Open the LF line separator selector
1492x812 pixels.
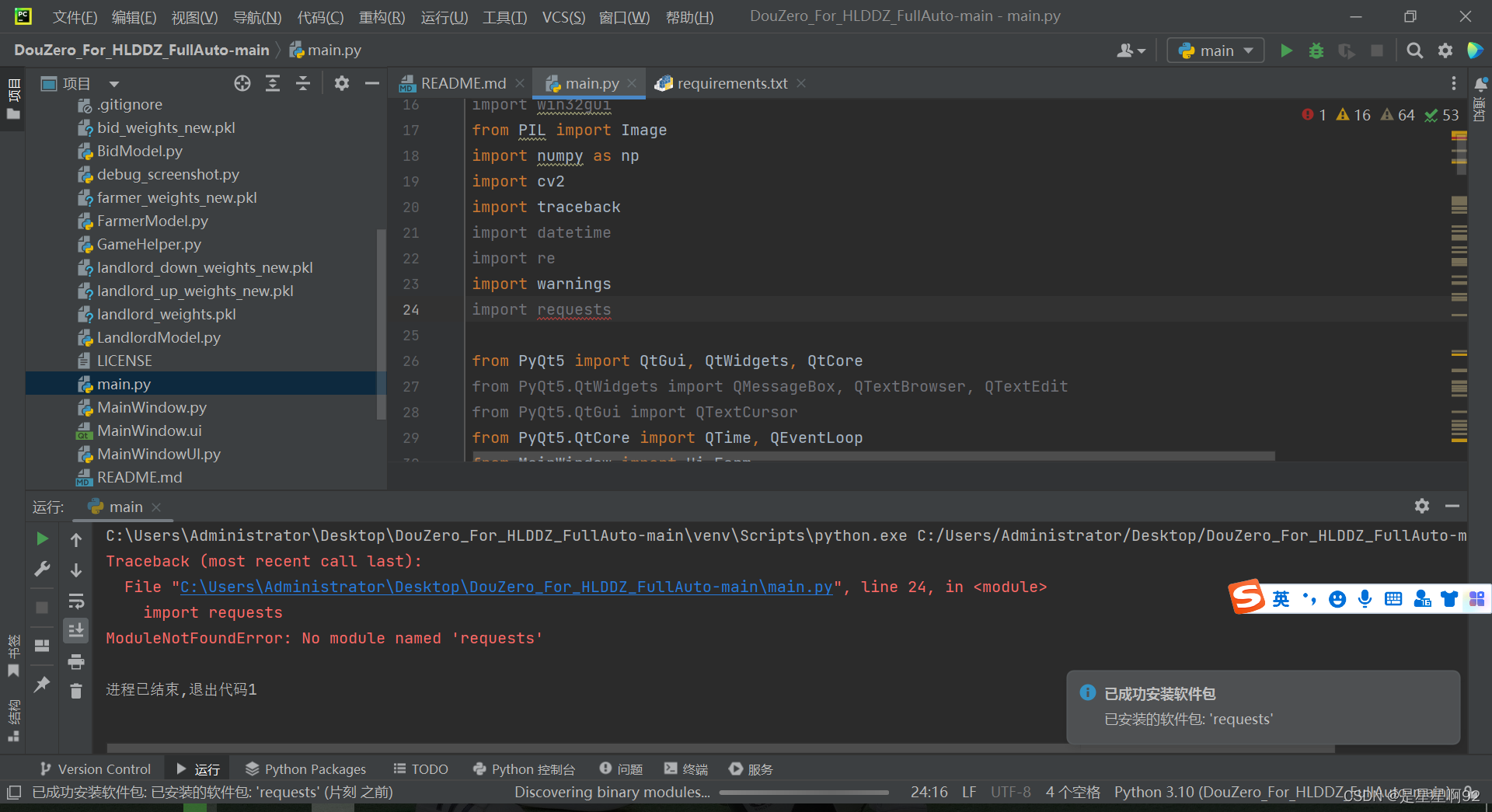tap(969, 792)
